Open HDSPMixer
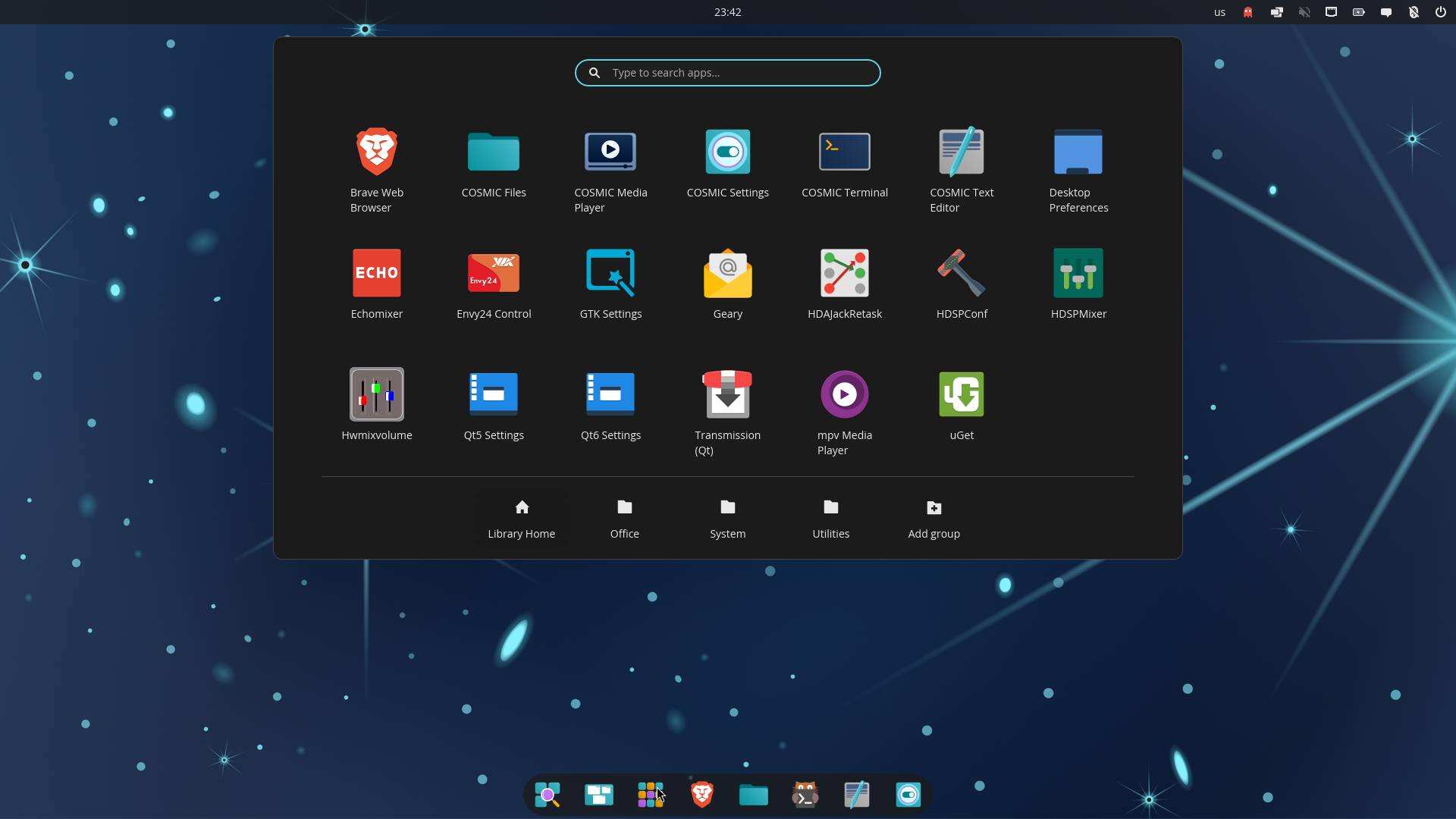The height and width of the screenshot is (819, 1456). pos(1078,284)
